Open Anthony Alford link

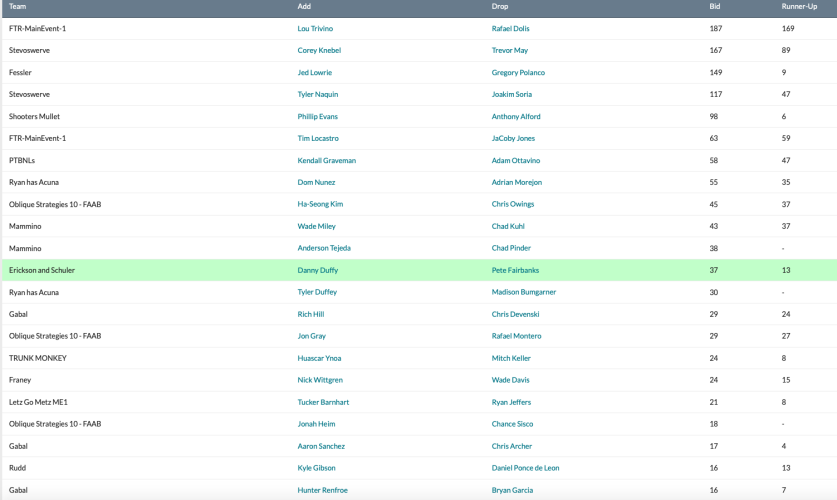516,116
